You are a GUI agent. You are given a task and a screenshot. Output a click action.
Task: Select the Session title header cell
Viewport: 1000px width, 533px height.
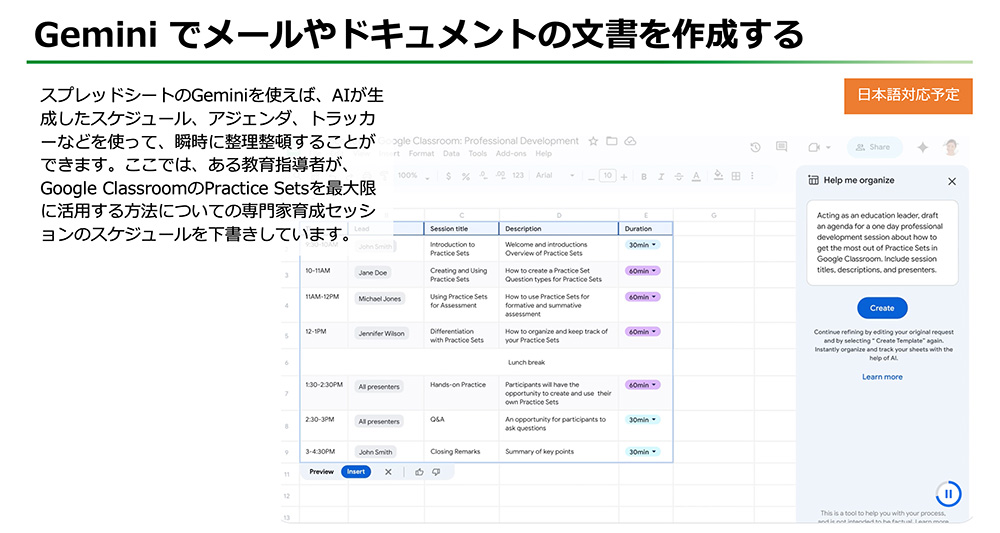[x=462, y=228]
